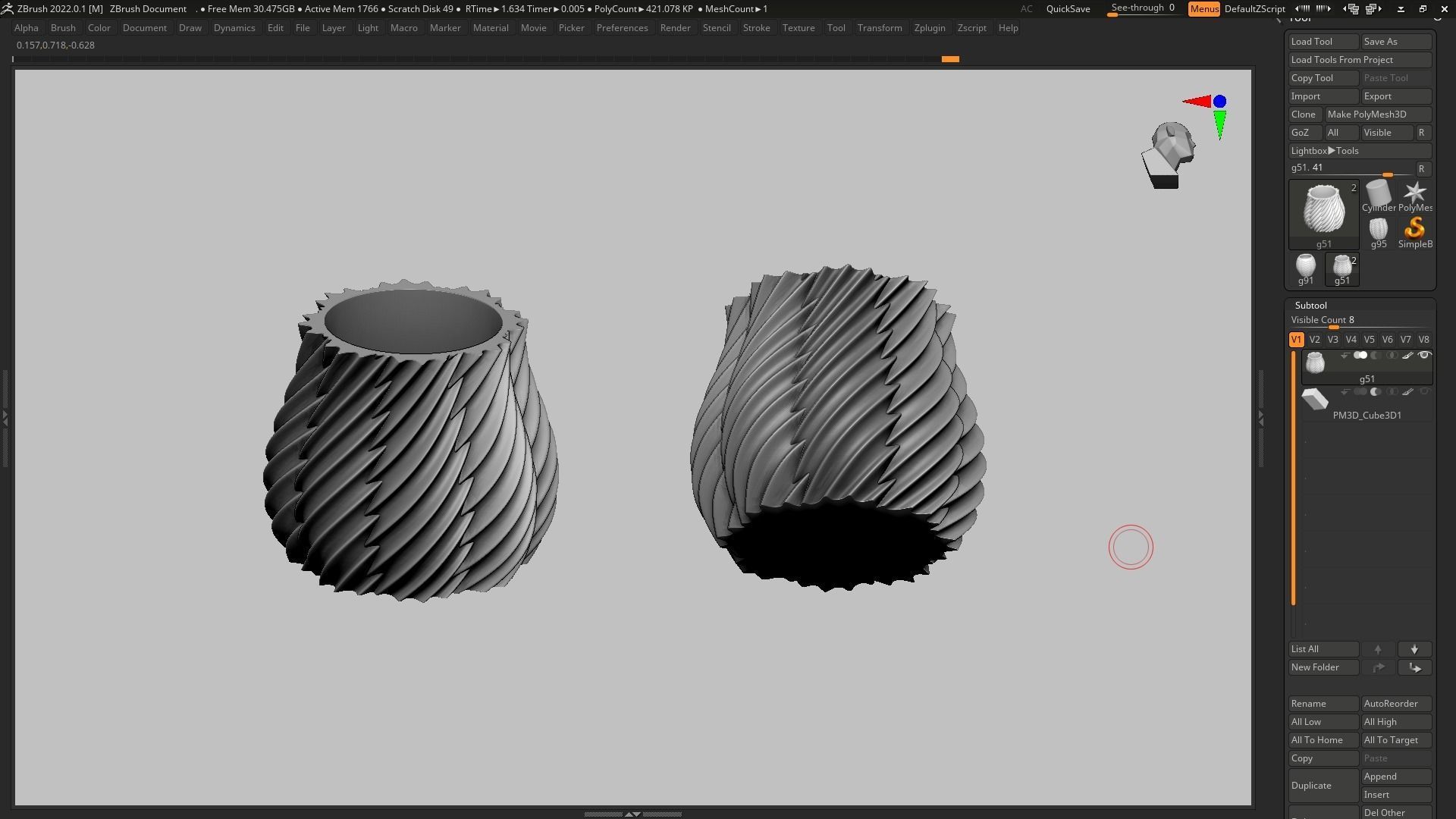Click the green Y axis cone
Screen dimensions: 1456x819
pos(1219,125)
